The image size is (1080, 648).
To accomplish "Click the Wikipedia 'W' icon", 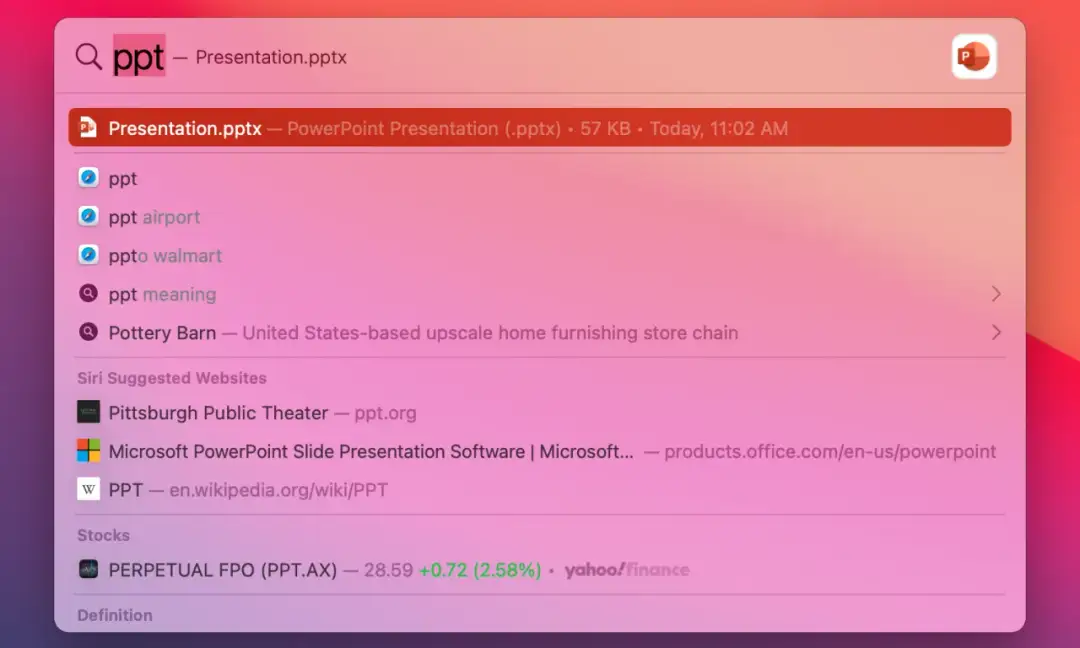I will pyautogui.click(x=89, y=489).
